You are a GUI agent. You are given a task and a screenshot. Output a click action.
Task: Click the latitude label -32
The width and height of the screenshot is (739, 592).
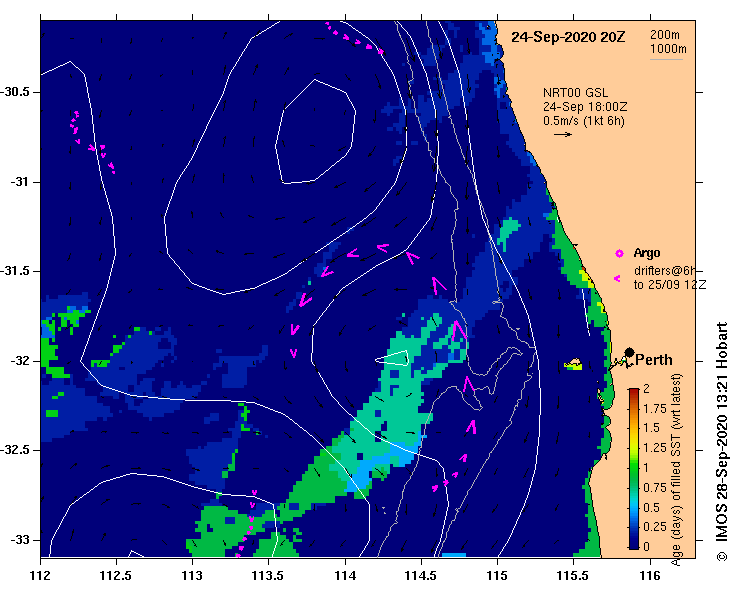pos(19,361)
